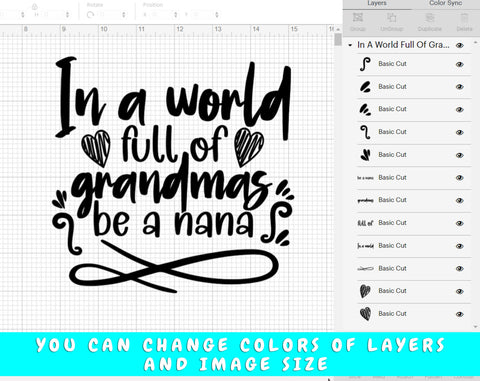Switch to the Layers tab

[377, 3]
